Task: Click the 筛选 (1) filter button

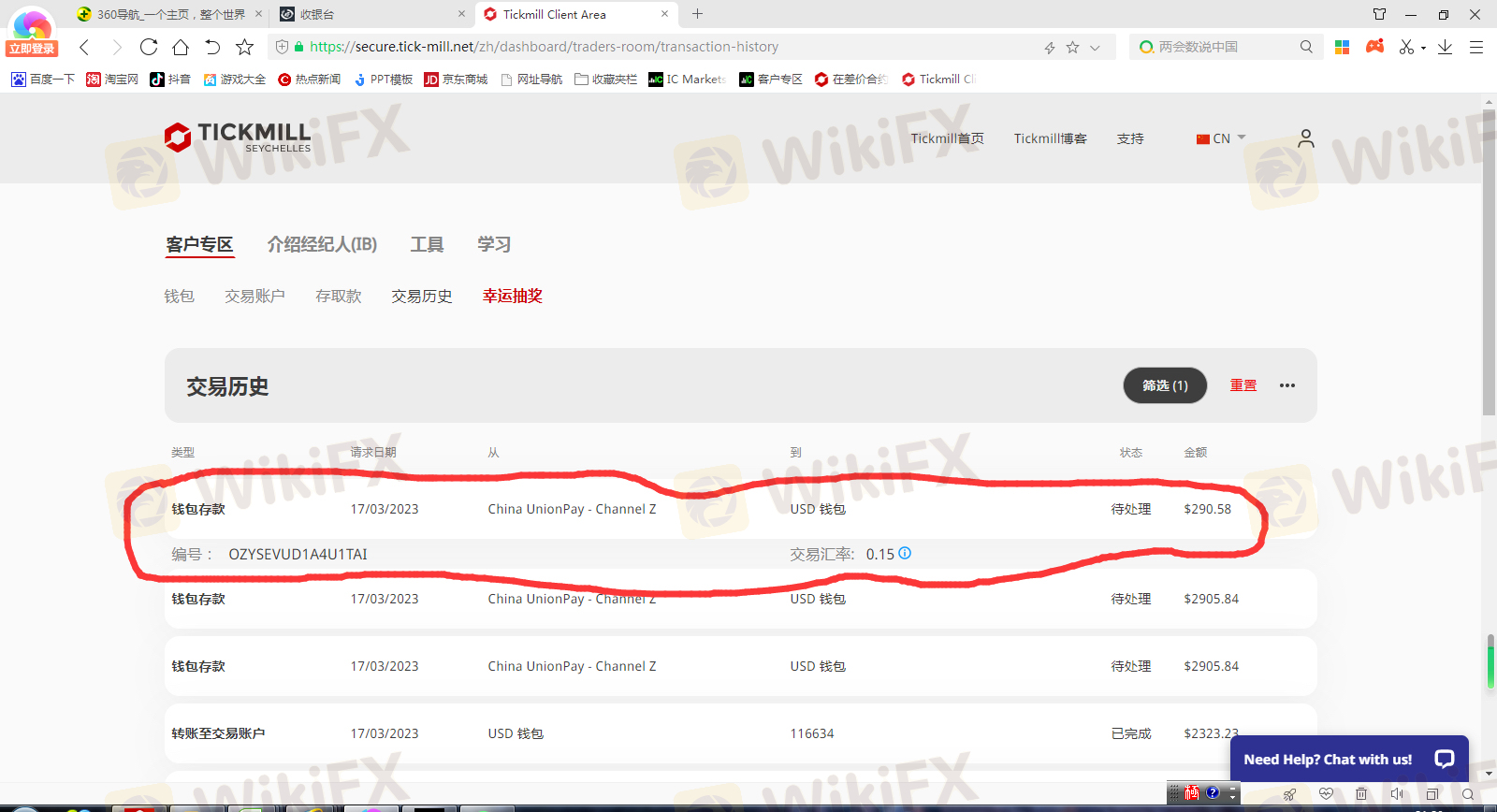Action: 1165,385
